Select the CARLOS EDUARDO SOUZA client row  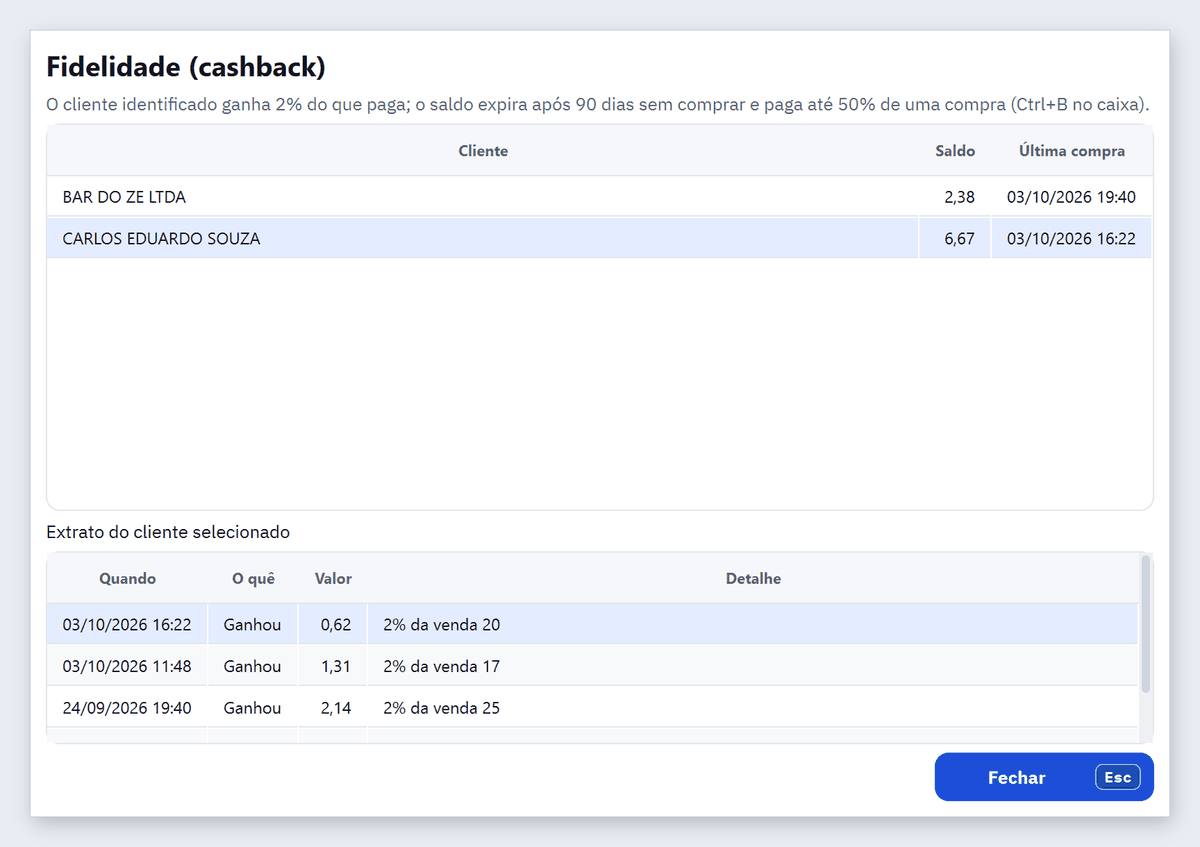[x=599, y=239]
